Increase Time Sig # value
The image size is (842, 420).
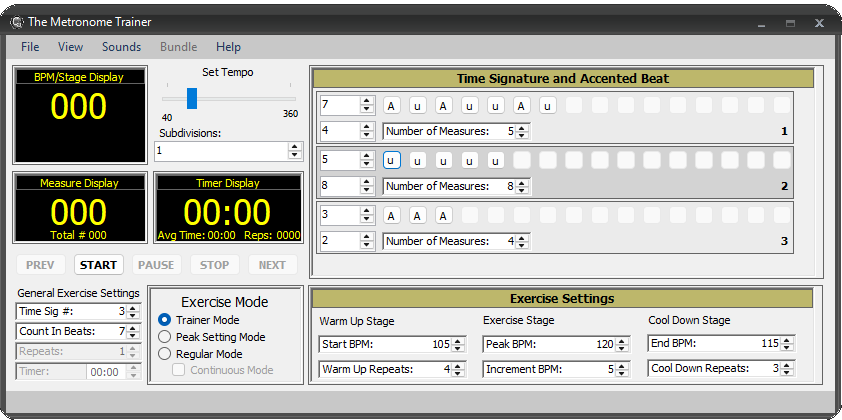133,308
